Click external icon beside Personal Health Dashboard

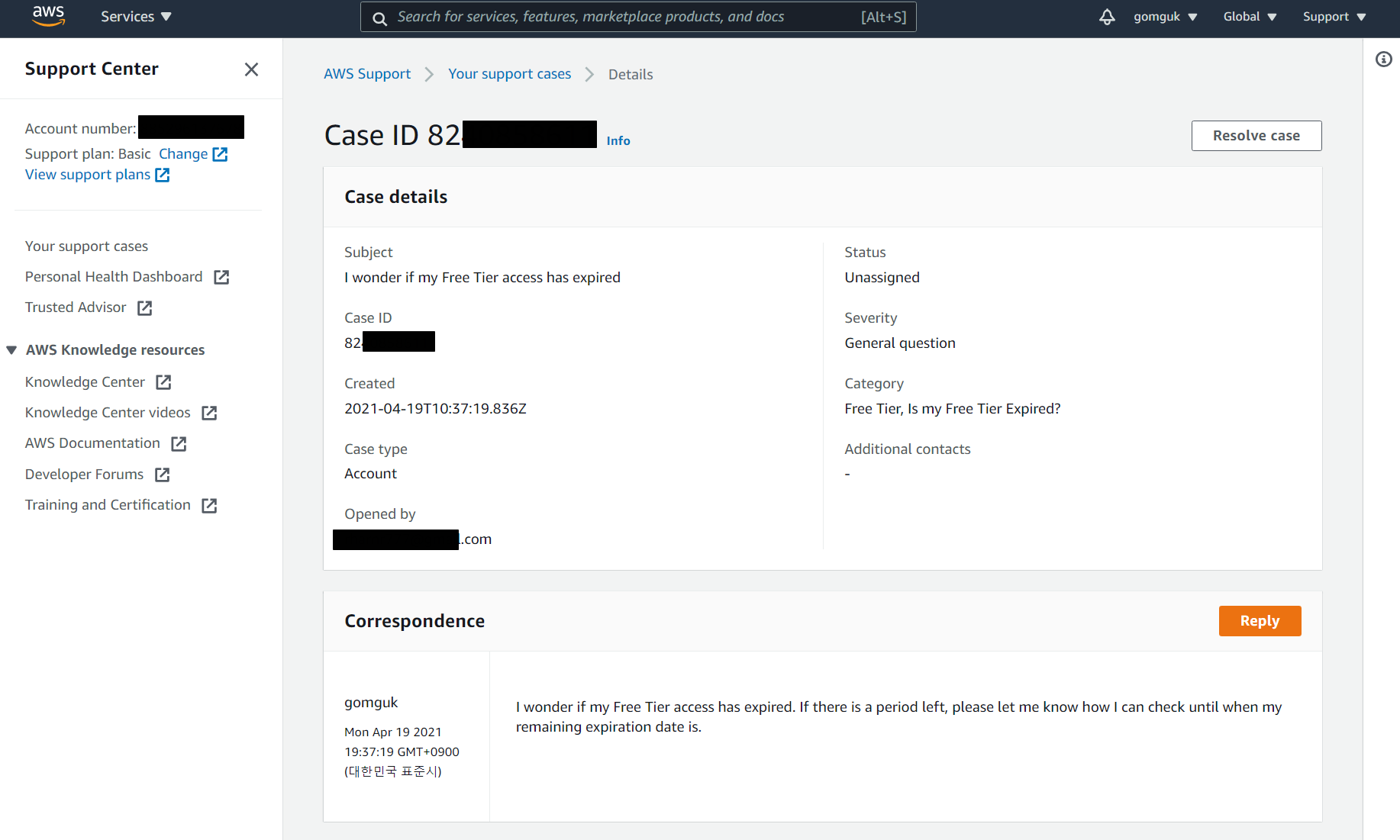pyautogui.click(x=221, y=277)
